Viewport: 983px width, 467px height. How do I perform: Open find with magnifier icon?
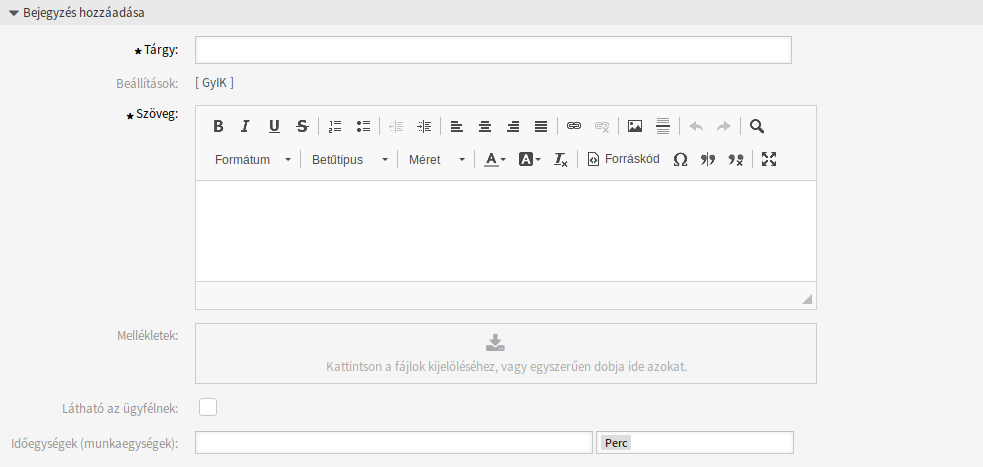(x=757, y=126)
